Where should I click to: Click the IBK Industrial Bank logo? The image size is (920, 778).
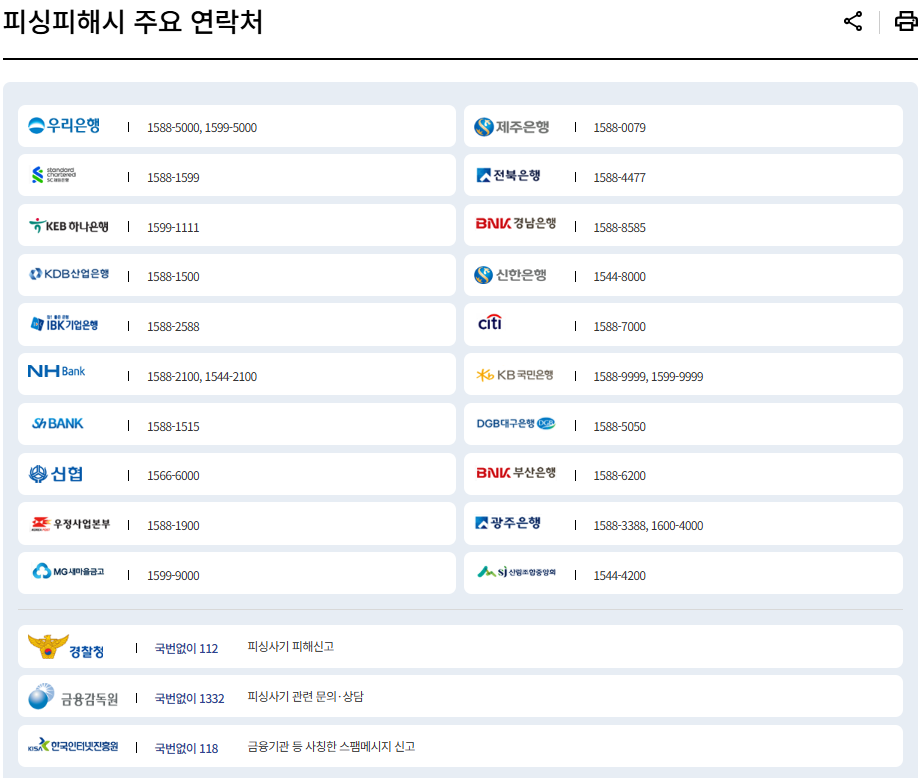coord(64,325)
